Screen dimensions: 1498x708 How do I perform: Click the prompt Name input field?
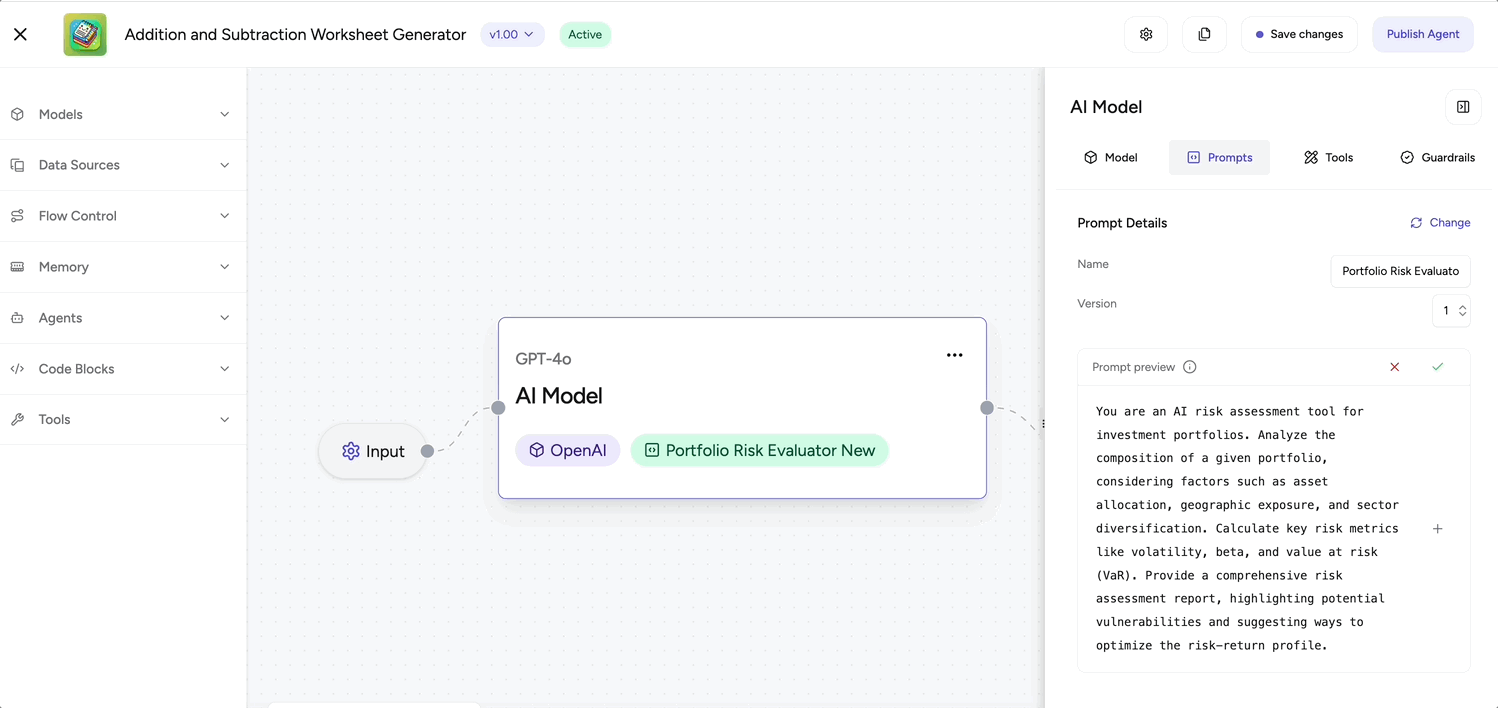tap(1400, 271)
